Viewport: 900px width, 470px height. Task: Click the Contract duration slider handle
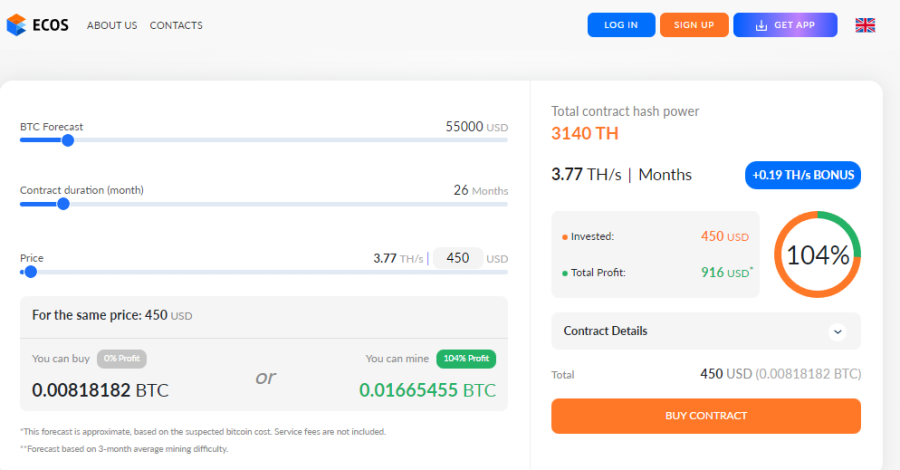(x=63, y=204)
